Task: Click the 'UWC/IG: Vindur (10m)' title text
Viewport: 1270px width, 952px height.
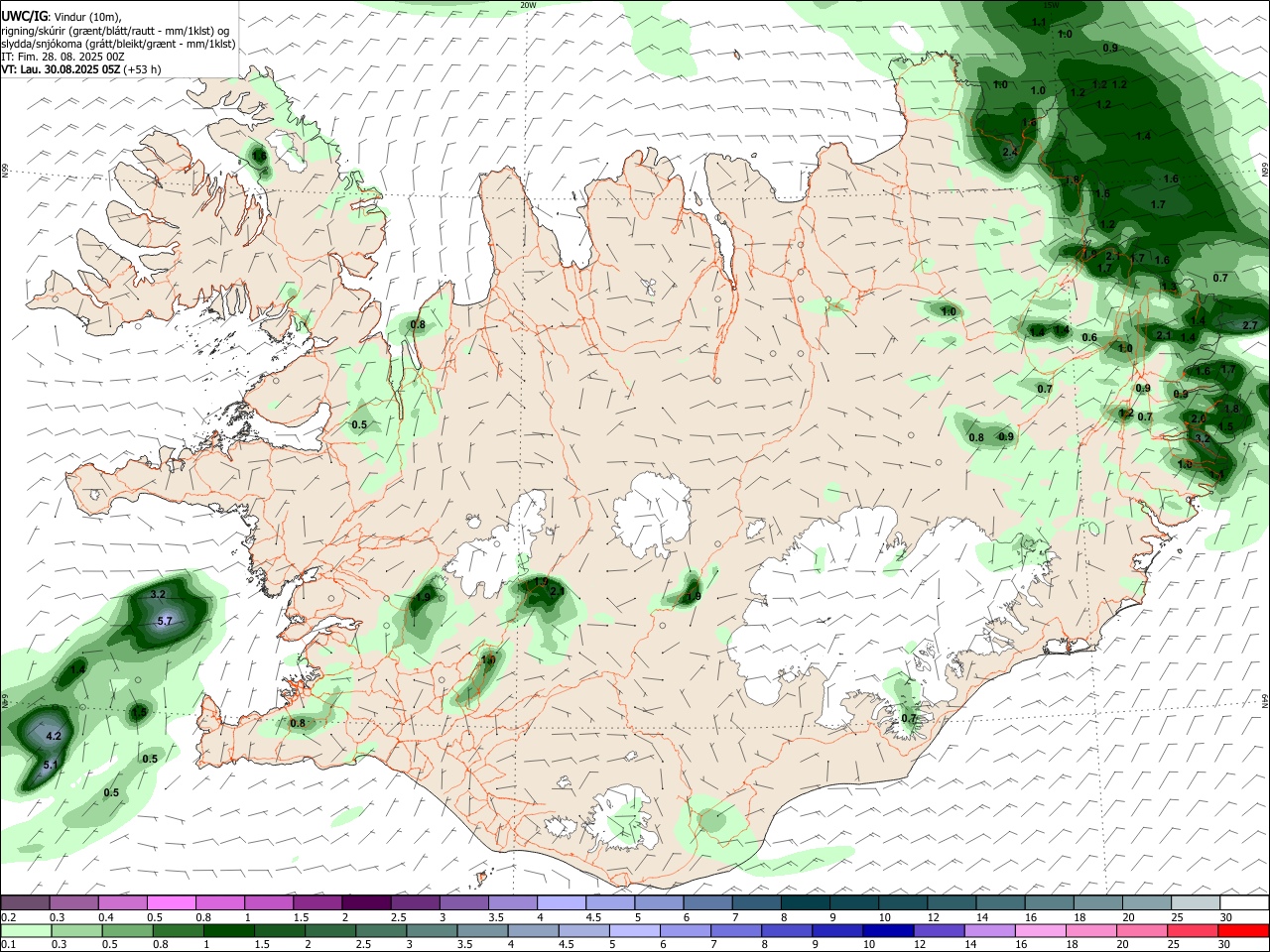Action: pos(61,17)
